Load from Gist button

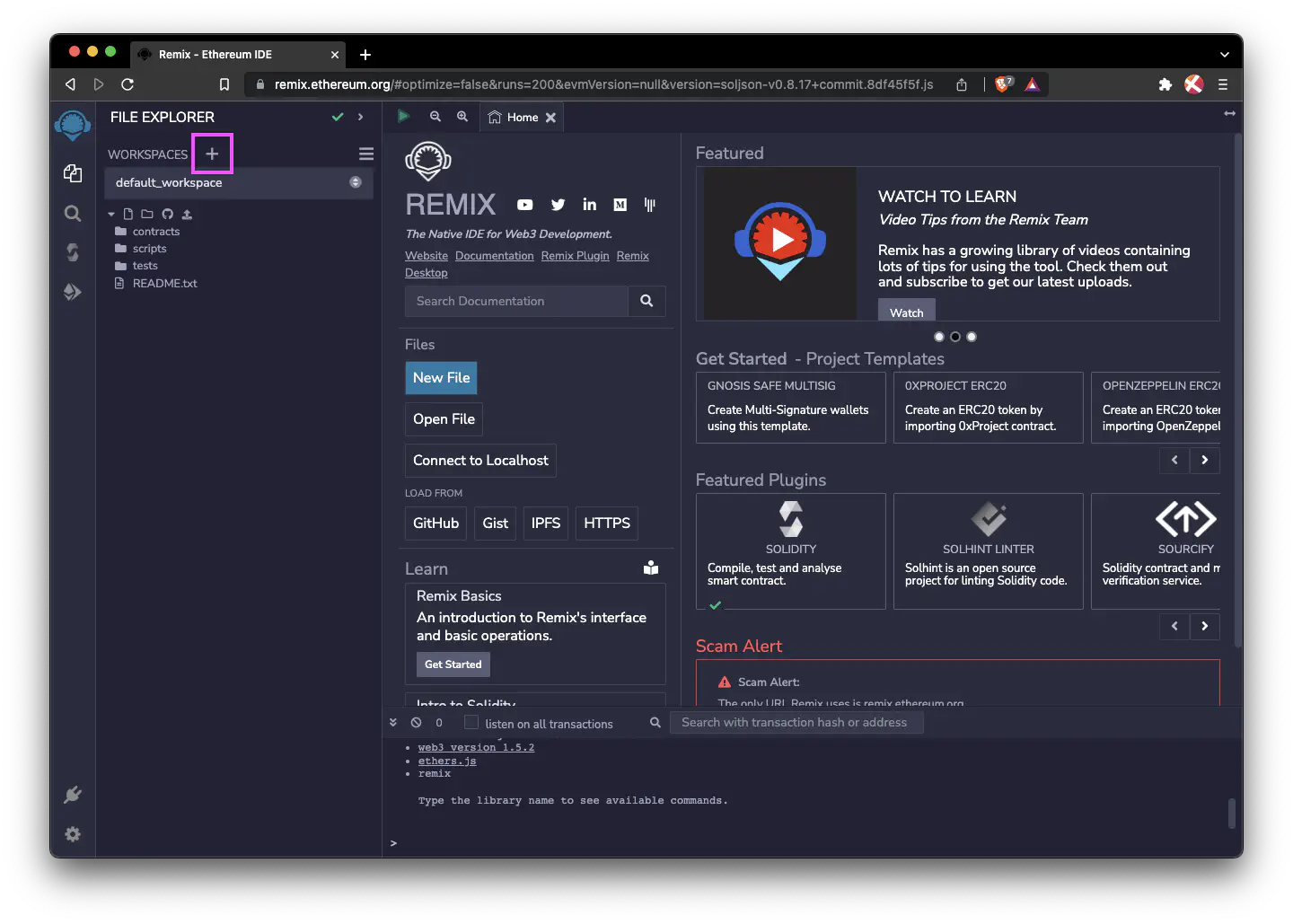coord(495,524)
